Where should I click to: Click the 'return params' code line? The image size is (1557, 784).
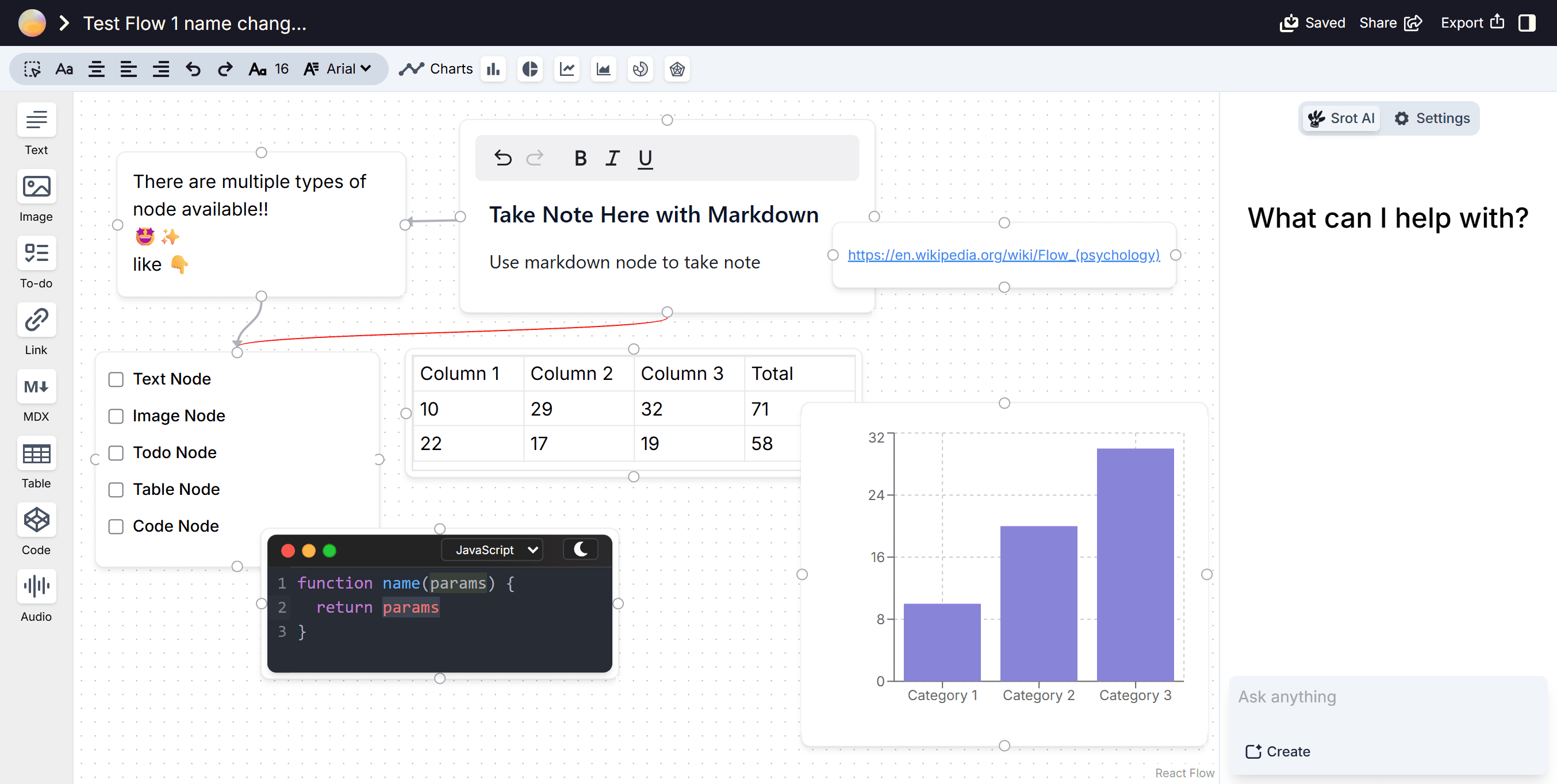point(378,608)
